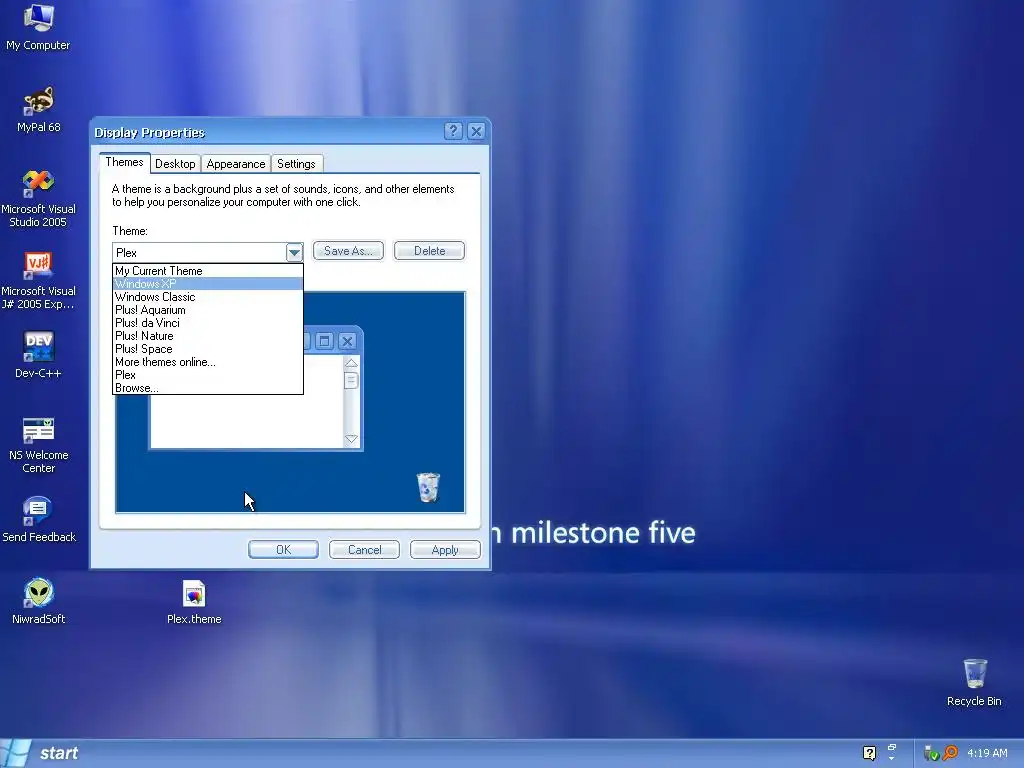Close the Display Properties dialog
Viewport: 1024px width, 768px height.
pyautogui.click(x=477, y=131)
